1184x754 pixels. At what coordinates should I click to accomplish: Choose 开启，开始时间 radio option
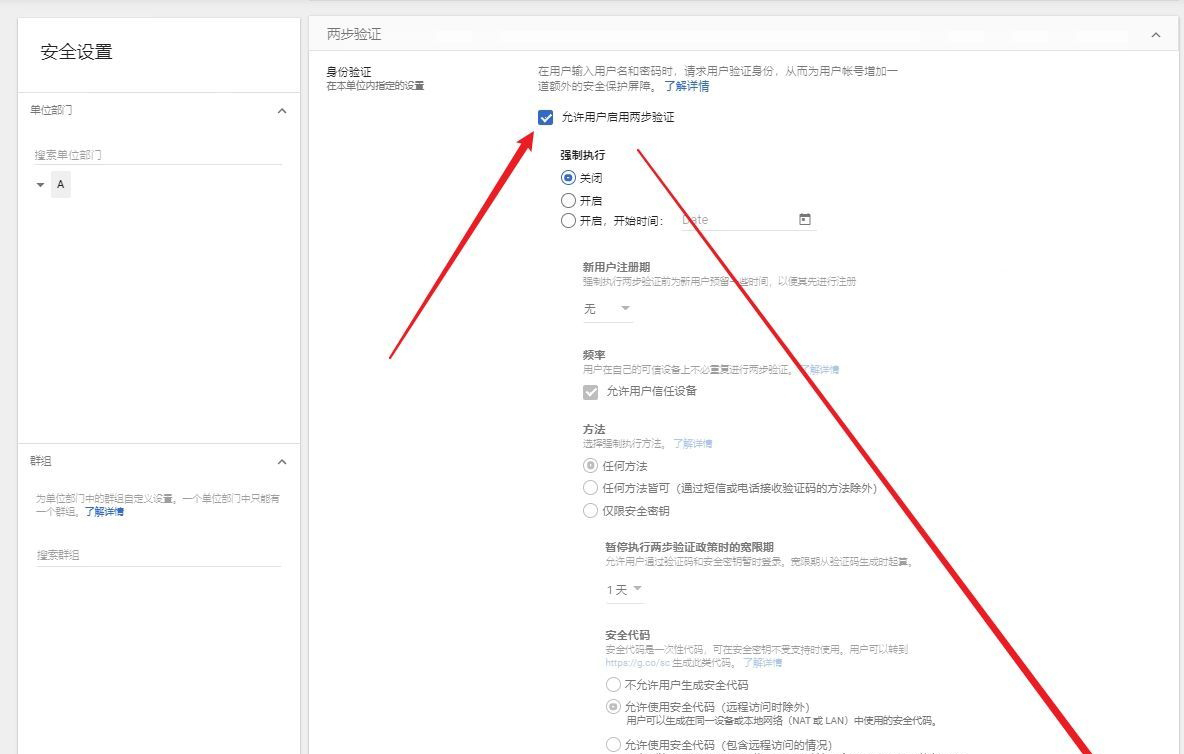click(x=568, y=221)
